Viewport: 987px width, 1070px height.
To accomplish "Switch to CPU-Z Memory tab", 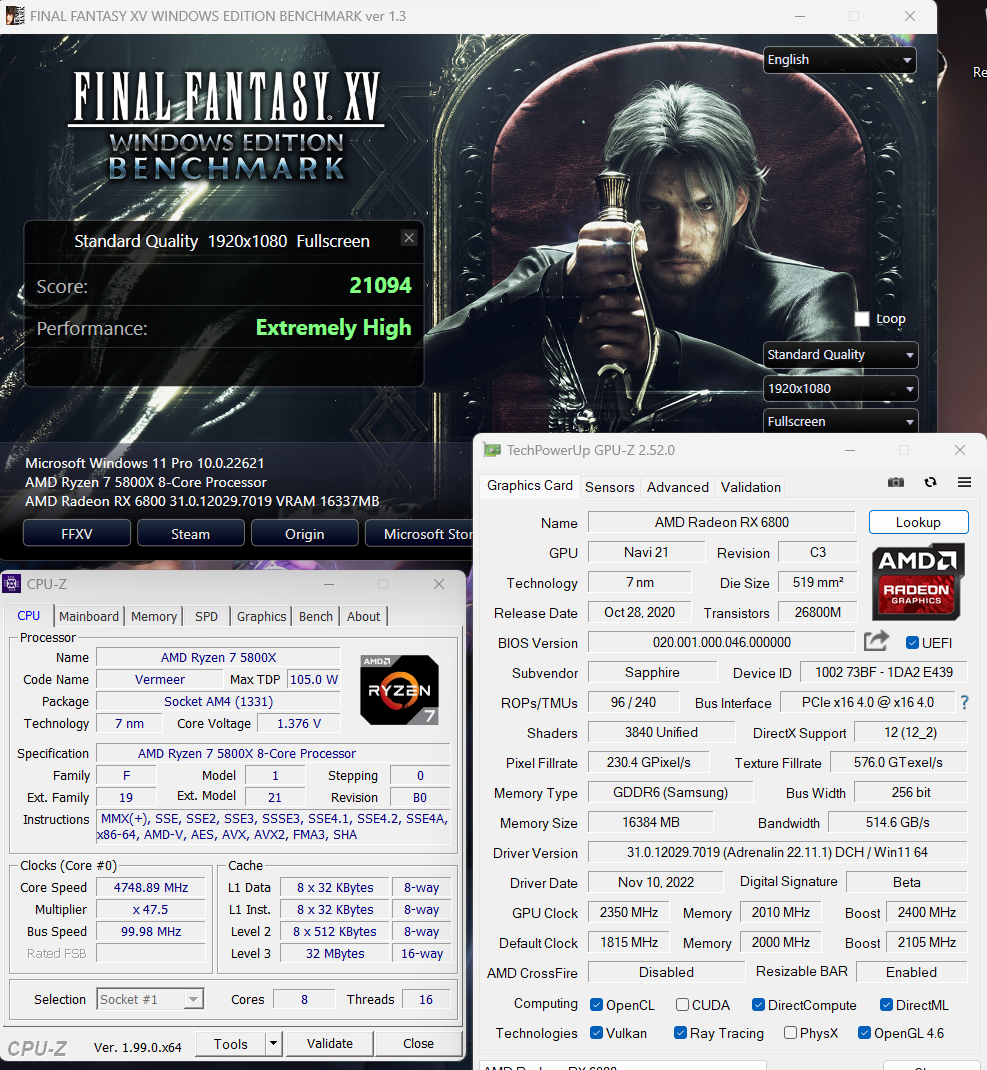I will click(154, 616).
